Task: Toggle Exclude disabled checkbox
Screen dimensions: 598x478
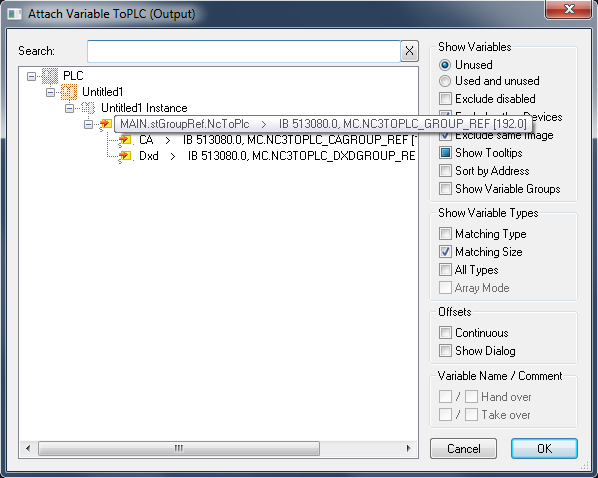Action: (445, 98)
